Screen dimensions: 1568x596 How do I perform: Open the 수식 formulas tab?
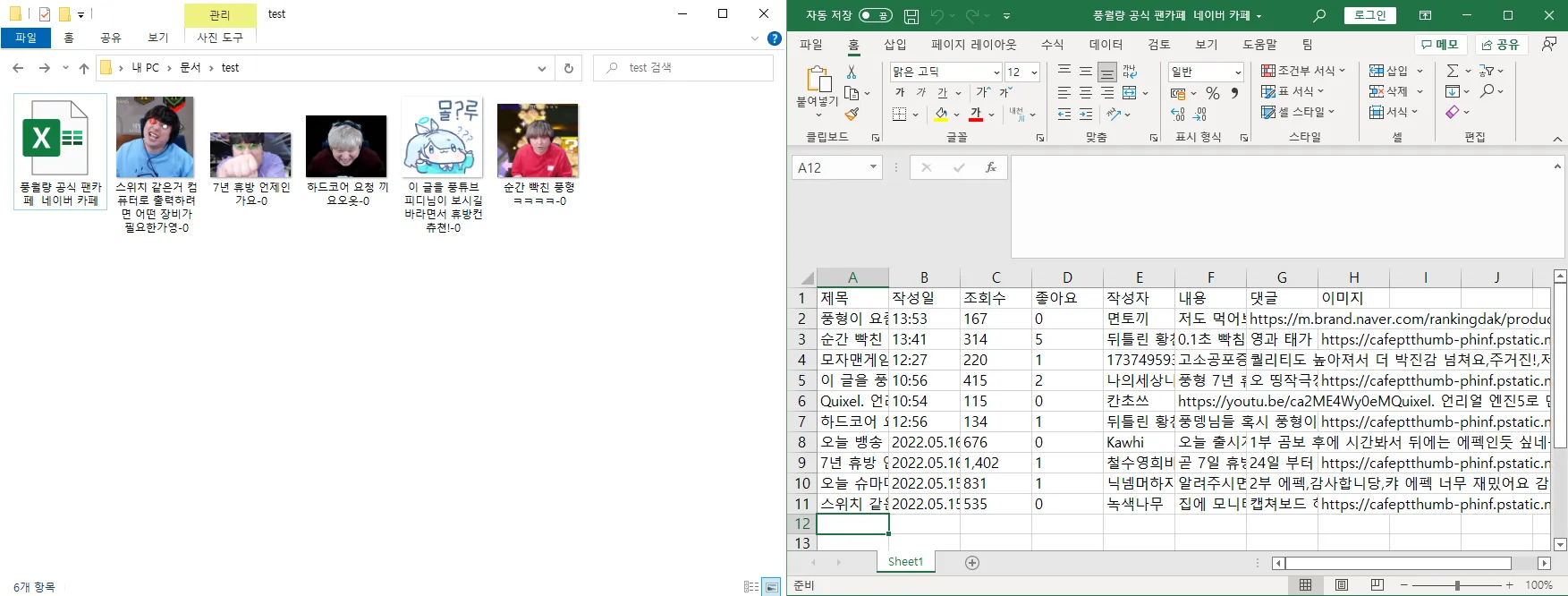[x=1052, y=44]
